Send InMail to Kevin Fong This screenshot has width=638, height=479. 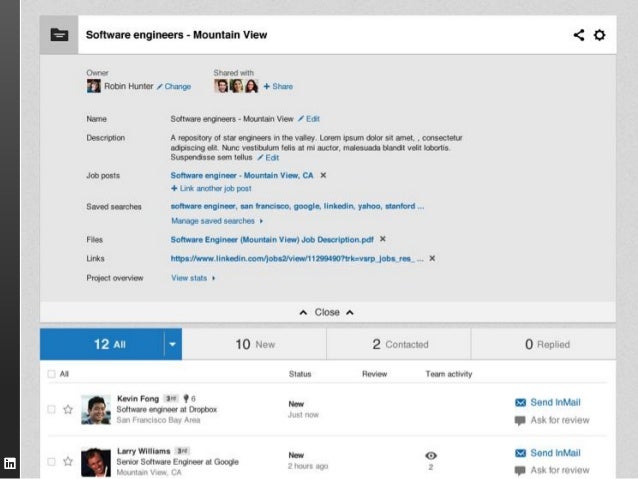(x=548, y=403)
